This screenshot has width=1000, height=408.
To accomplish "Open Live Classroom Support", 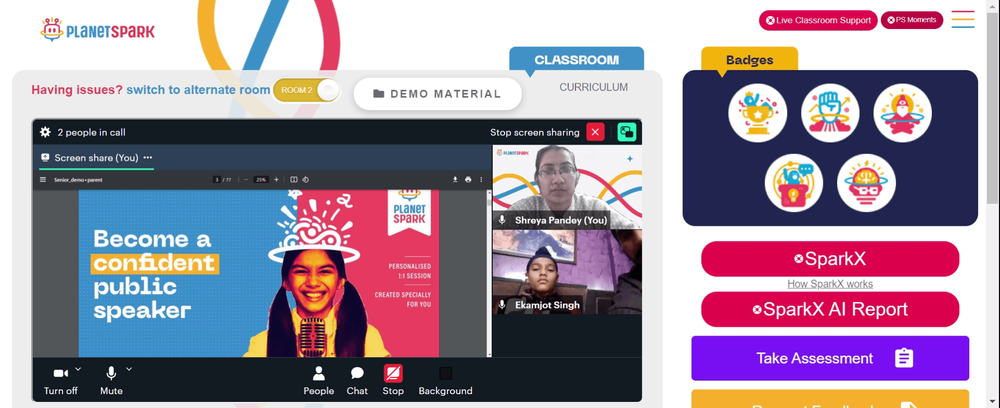I will click(818, 20).
